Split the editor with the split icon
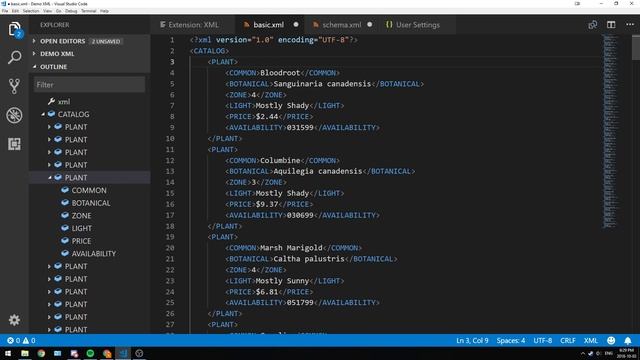The width and height of the screenshot is (640, 360). pyautogui.click(x=611, y=25)
